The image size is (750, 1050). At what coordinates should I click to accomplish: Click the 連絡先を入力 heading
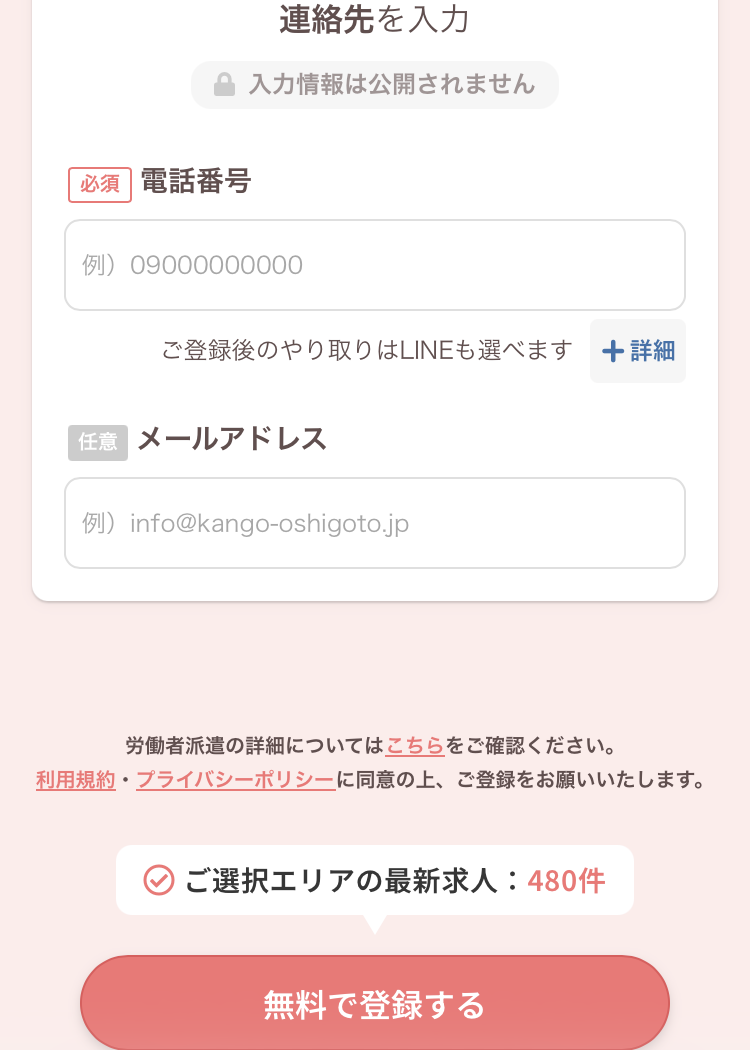(374, 19)
